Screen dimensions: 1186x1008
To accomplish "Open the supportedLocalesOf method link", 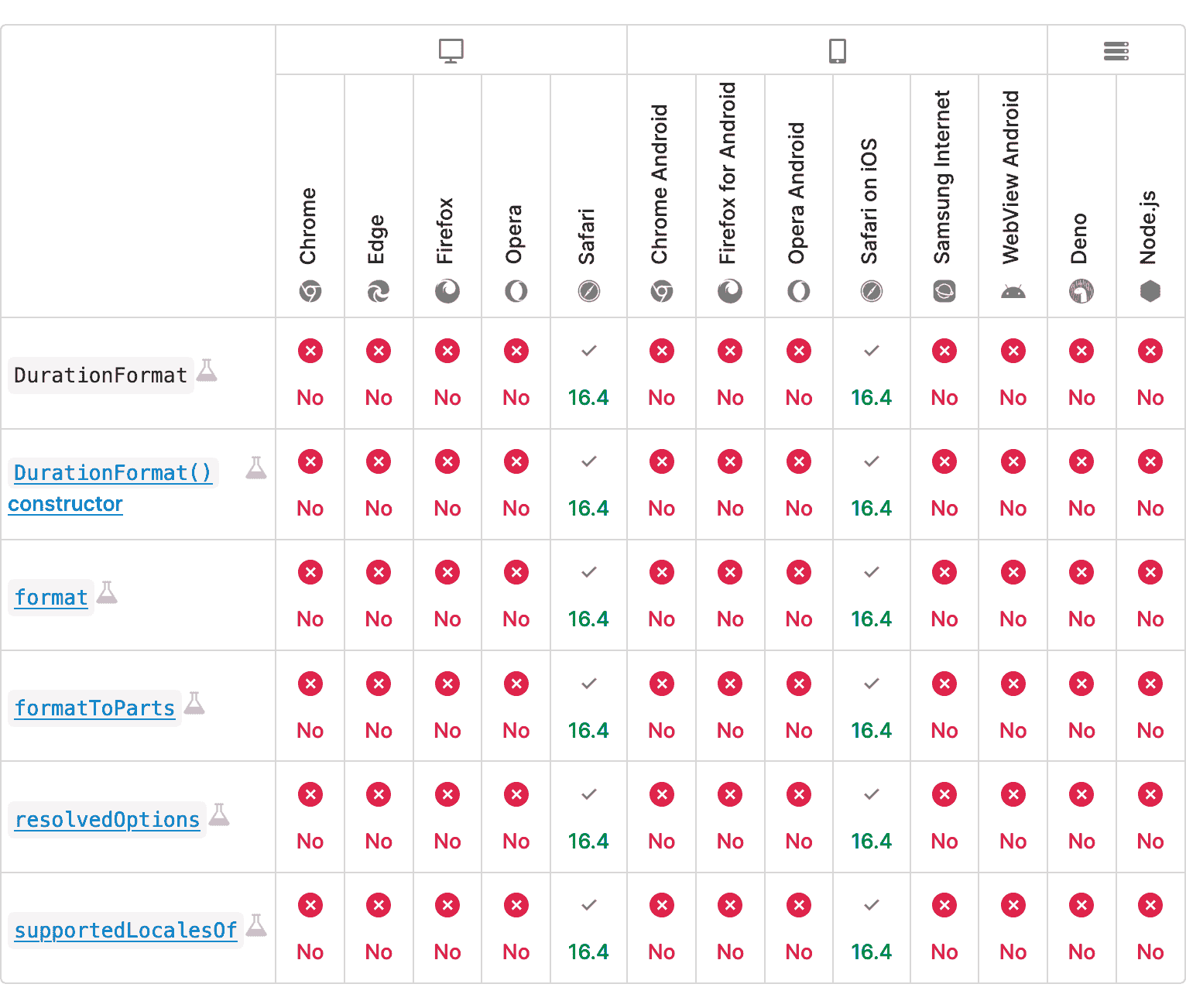I will pyautogui.click(x=125, y=931).
